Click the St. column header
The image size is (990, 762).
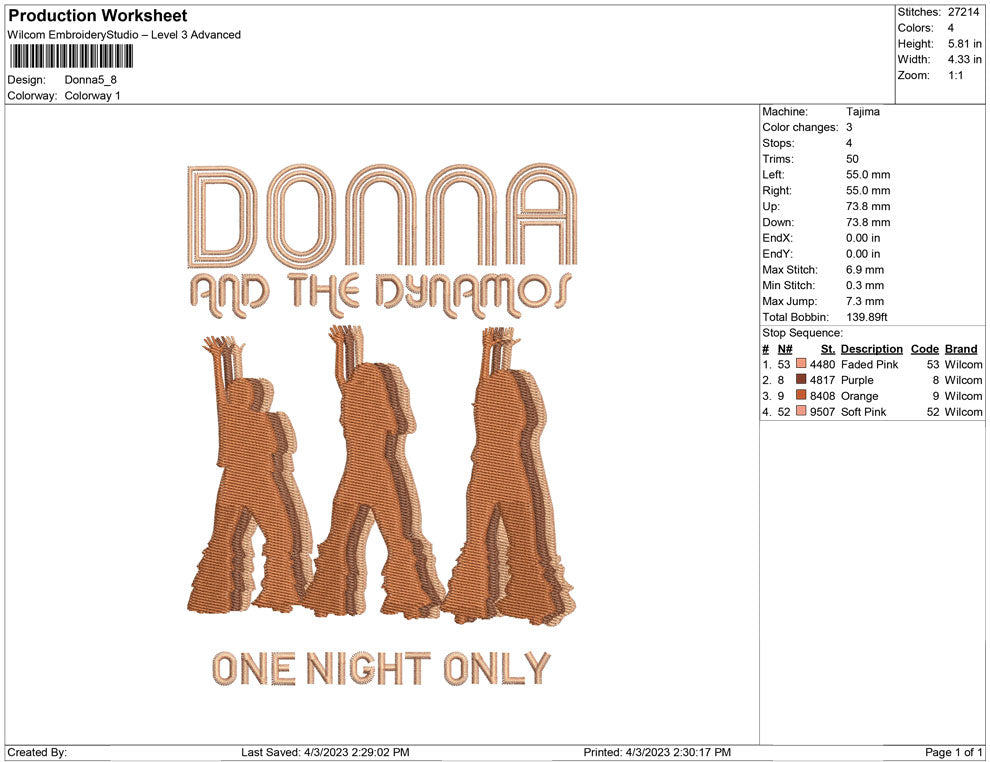828,348
